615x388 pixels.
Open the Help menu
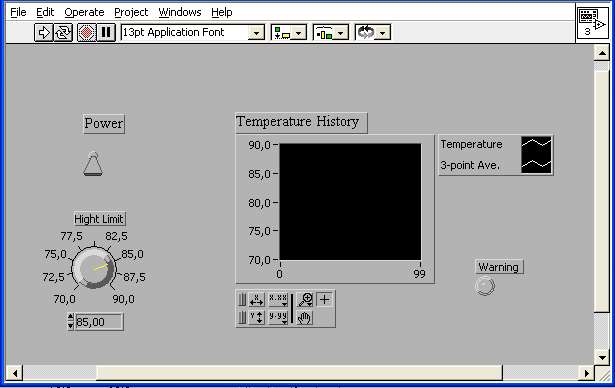pos(222,13)
